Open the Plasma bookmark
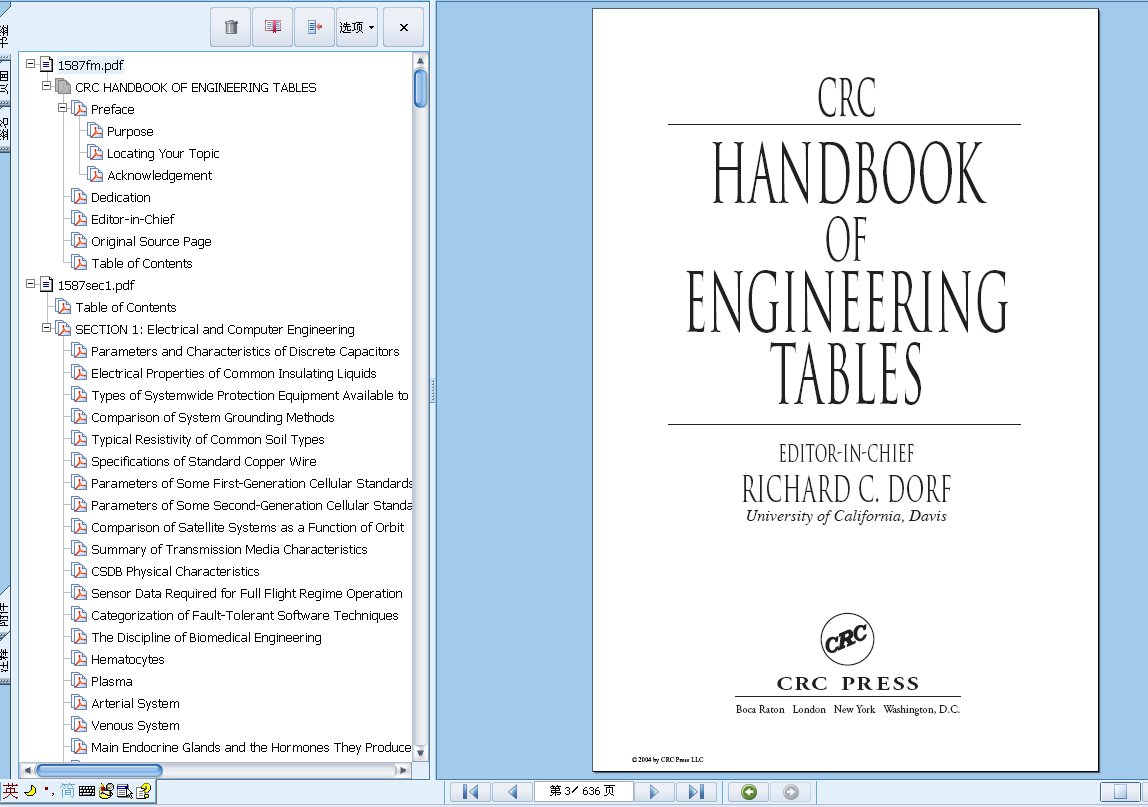The width and height of the screenshot is (1148, 807). point(111,681)
